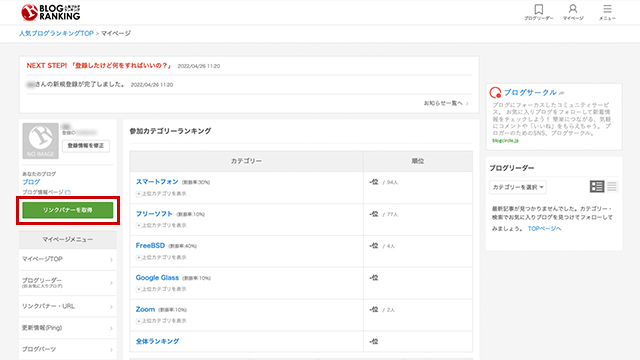Click the green リンクバナーを取得 button
The image size is (640, 360).
(68, 210)
